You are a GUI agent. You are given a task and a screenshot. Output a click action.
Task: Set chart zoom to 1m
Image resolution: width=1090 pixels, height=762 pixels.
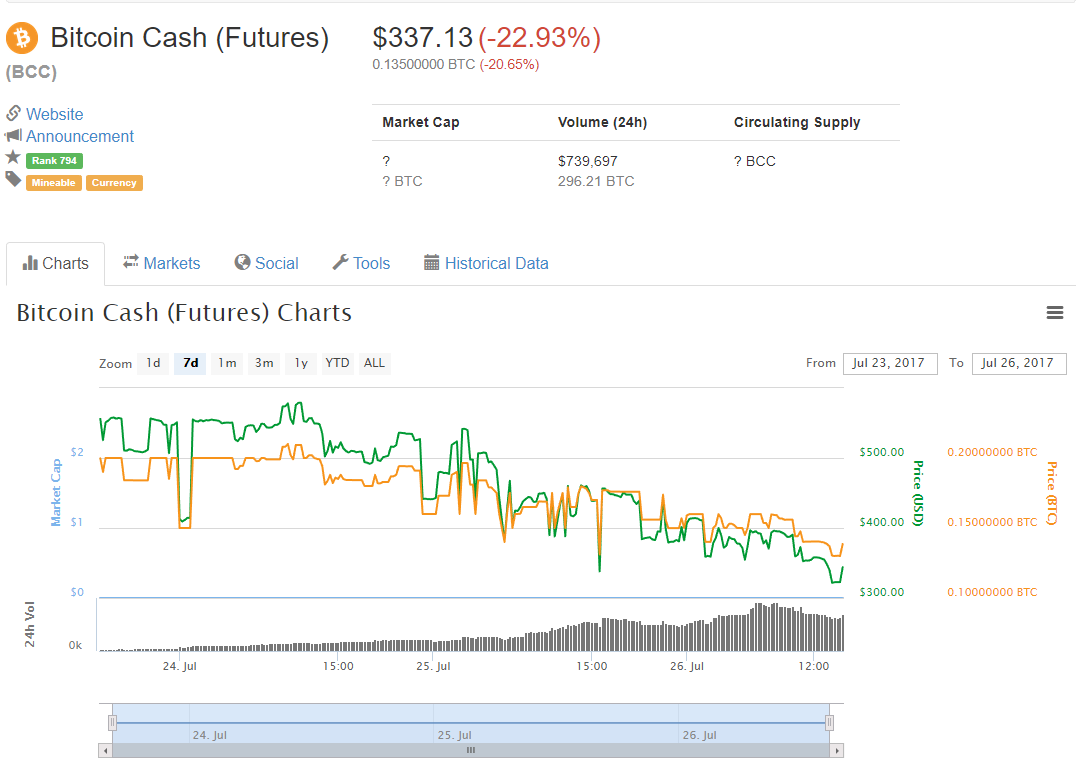click(227, 363)
